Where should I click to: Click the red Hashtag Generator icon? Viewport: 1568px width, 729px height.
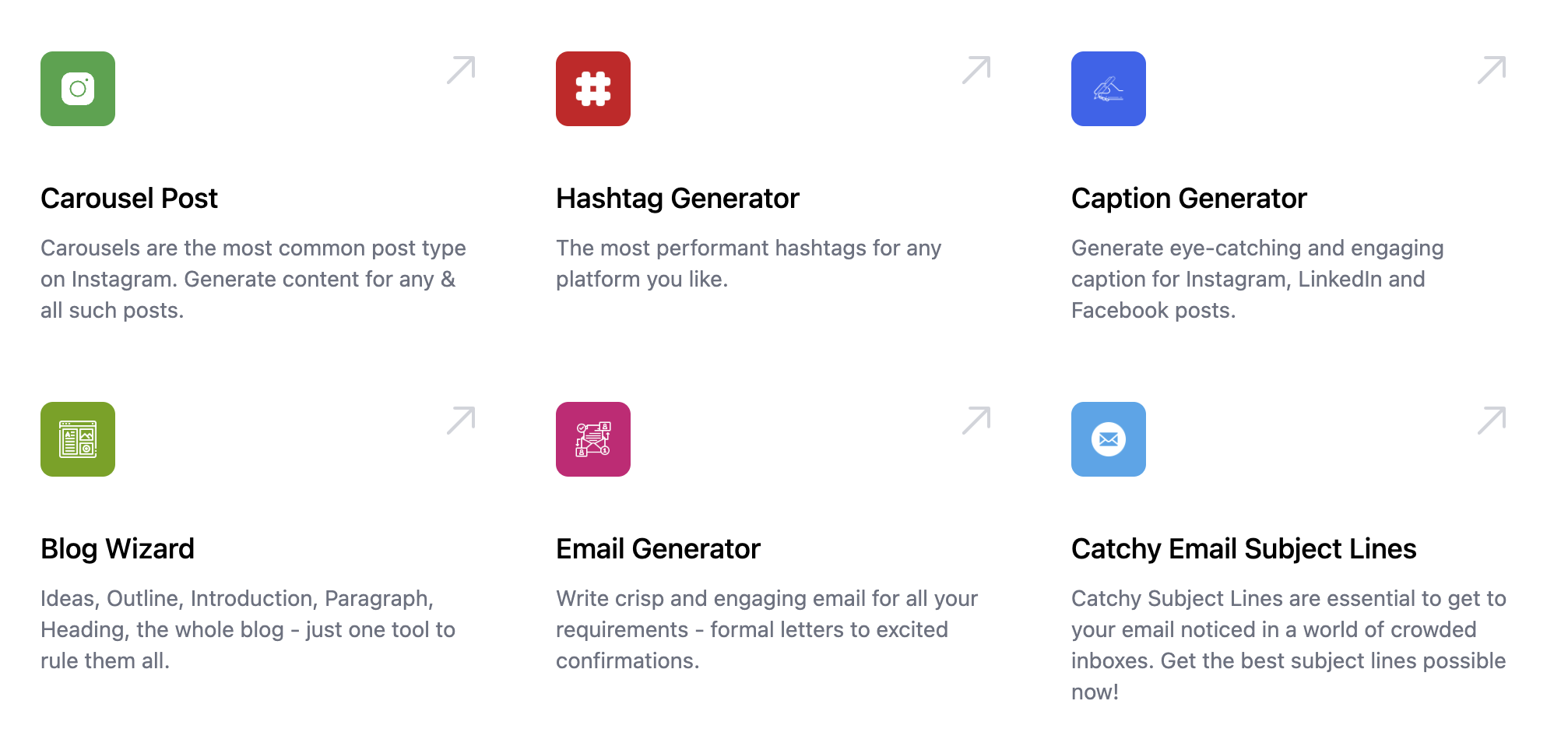(x=593, y=89)
